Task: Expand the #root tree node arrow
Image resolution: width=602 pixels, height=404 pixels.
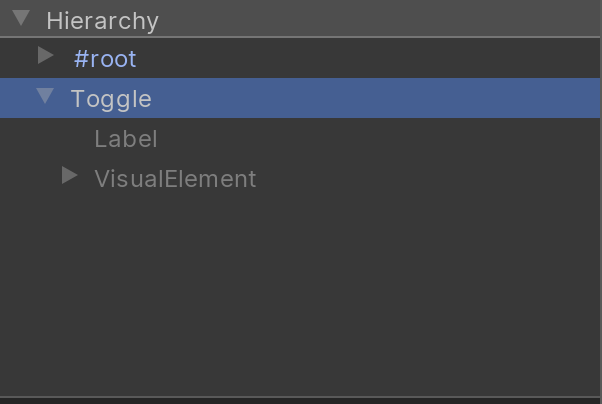Action: coord(45,55)
